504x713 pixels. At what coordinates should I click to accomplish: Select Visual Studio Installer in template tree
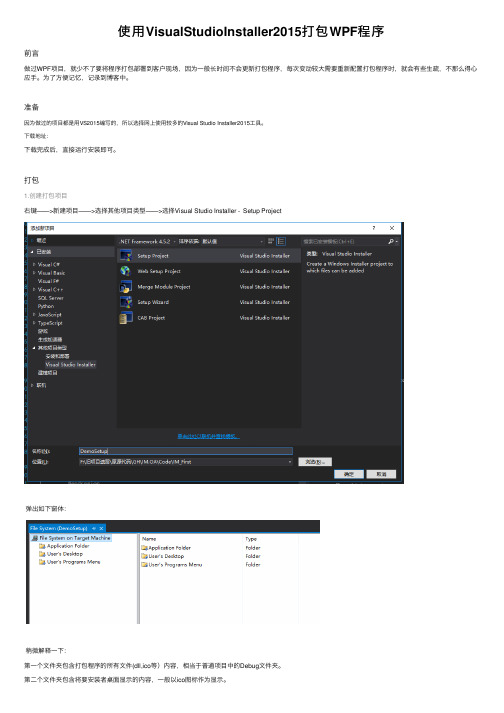coord(71,365)
